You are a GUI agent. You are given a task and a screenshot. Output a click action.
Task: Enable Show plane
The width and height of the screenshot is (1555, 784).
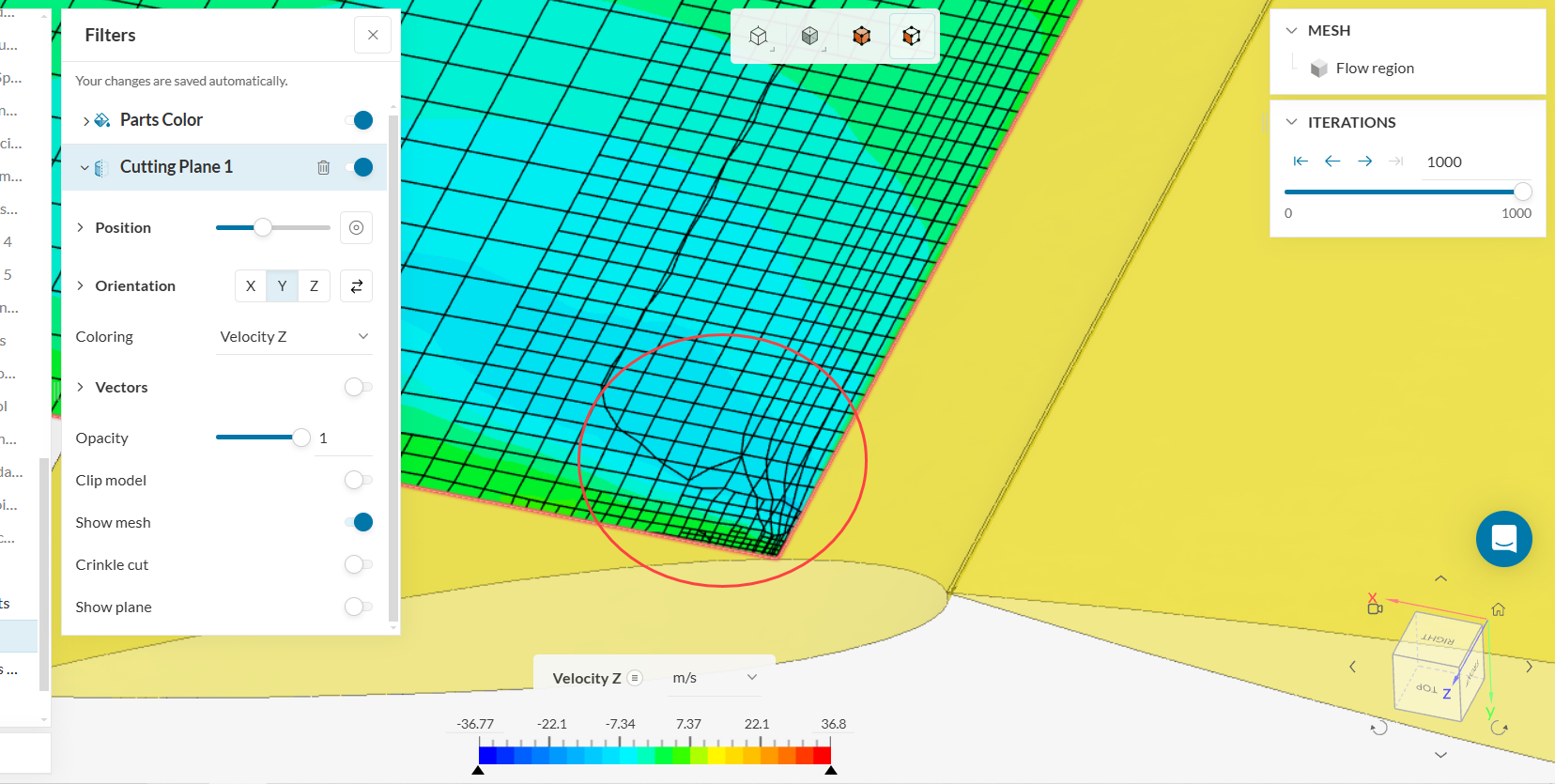(359, 607)
